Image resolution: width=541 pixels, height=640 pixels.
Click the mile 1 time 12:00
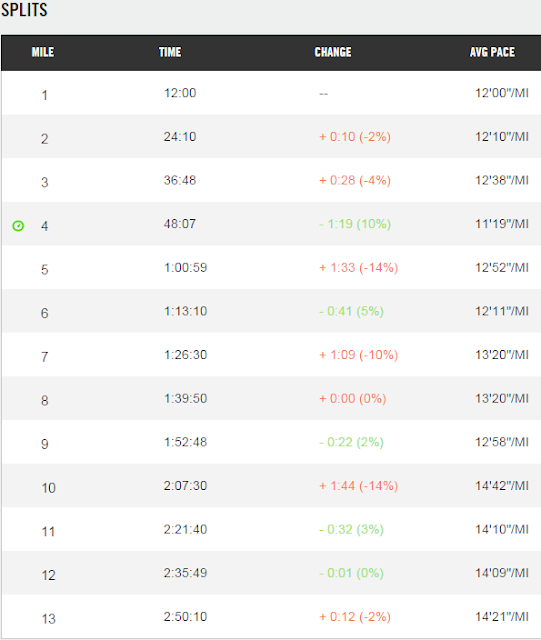click(180, 93)
